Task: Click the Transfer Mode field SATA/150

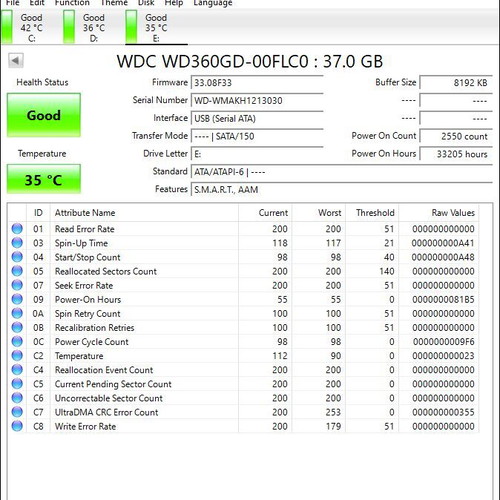Action: [257, 136]
